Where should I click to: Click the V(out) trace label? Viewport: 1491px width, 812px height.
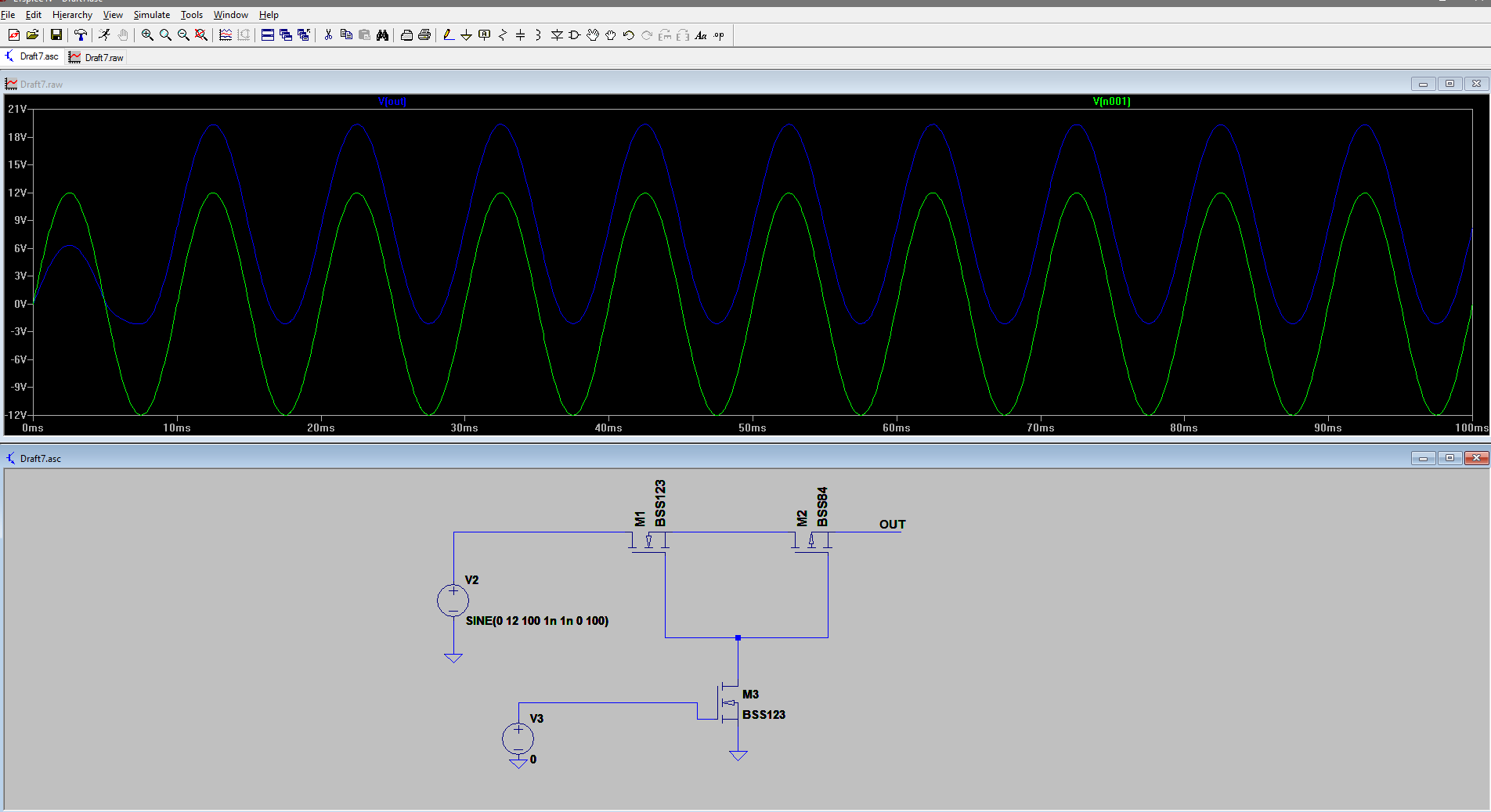pyautogui.click(x=392, y=101)
